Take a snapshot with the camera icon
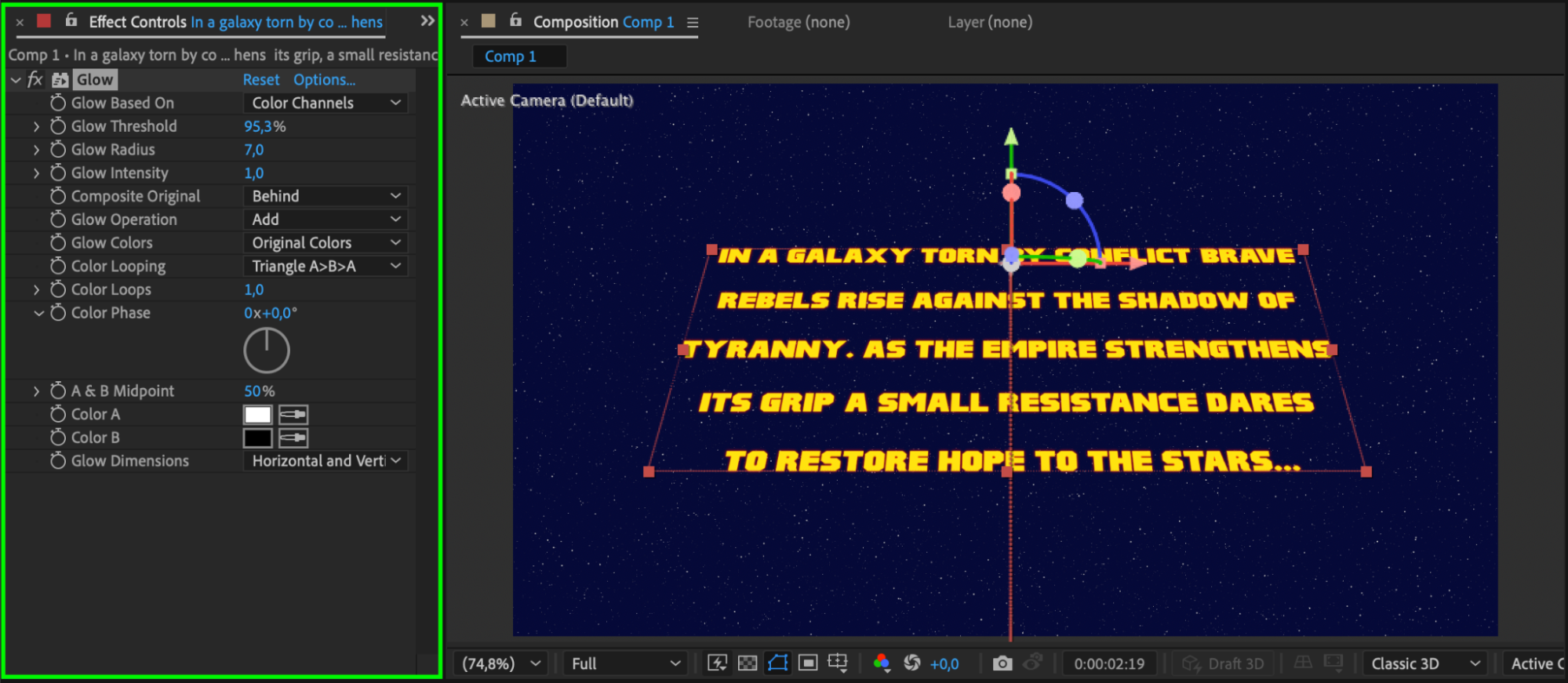Screen dimensions: 1568x683 click(1002, 663)
